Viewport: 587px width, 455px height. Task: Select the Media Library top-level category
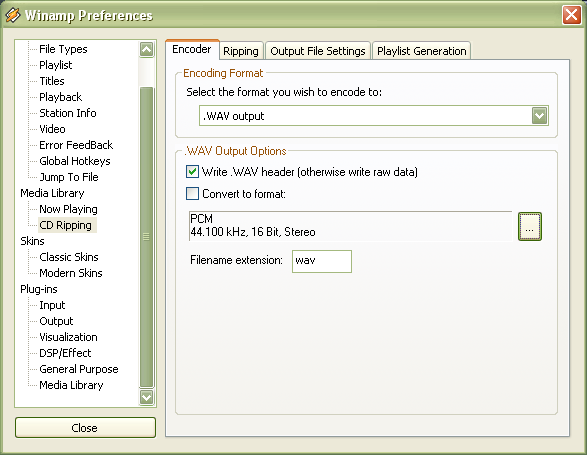pyautogui.click(x=52, y=193)
